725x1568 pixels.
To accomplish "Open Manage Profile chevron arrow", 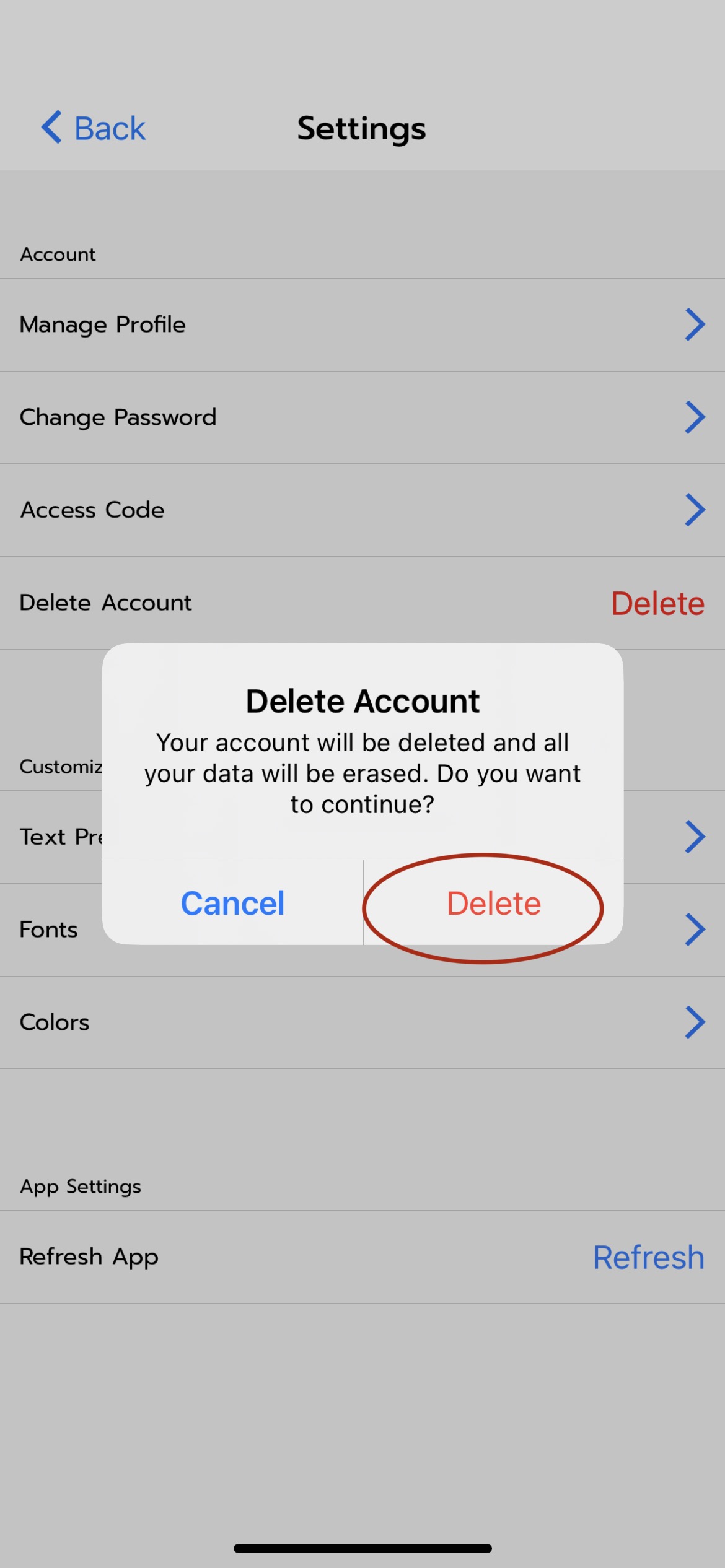I will [695, 324].
